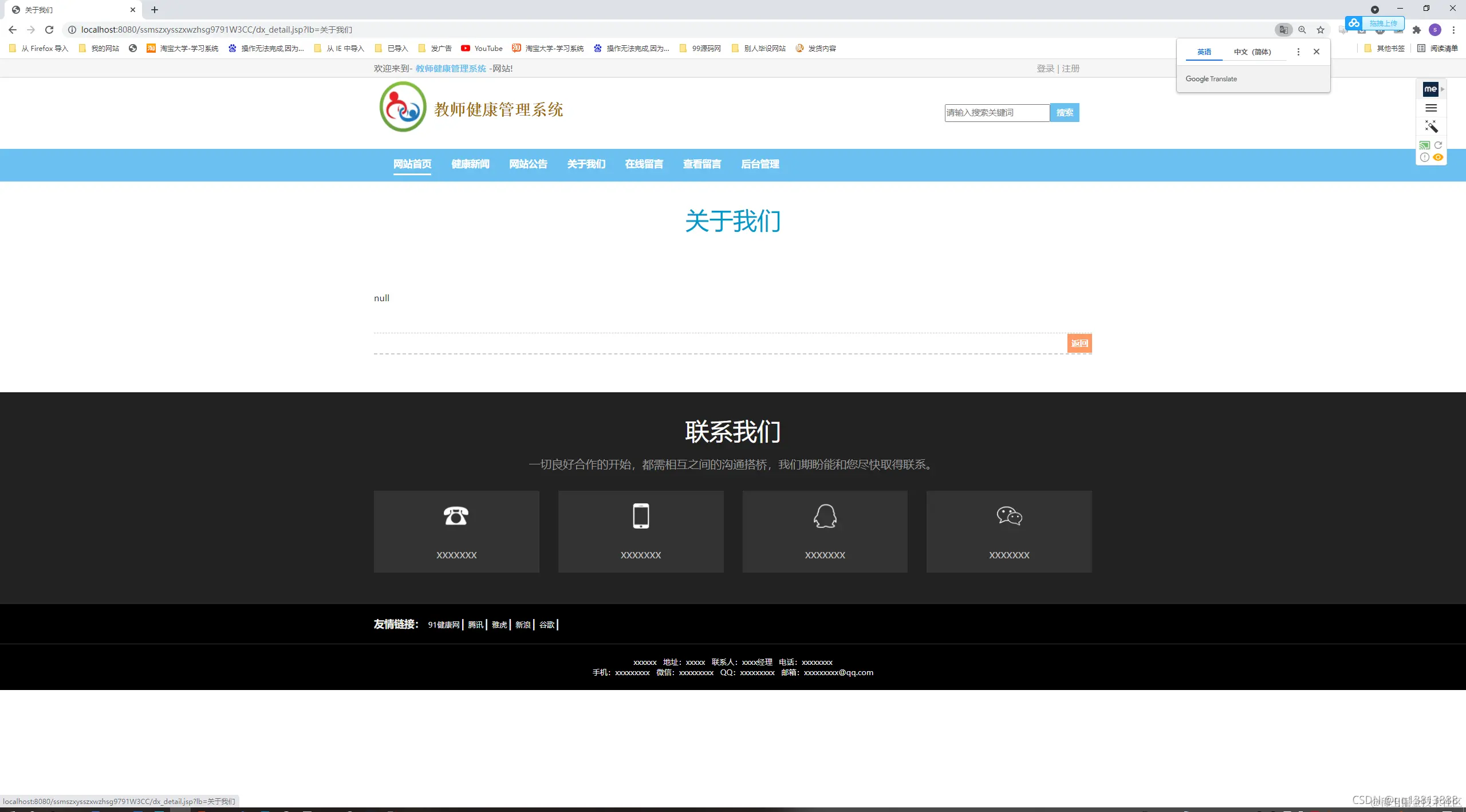1466x812 pixels.
Task: Click the 教师健康管理系统 site logo
Action: click(401, 107)
